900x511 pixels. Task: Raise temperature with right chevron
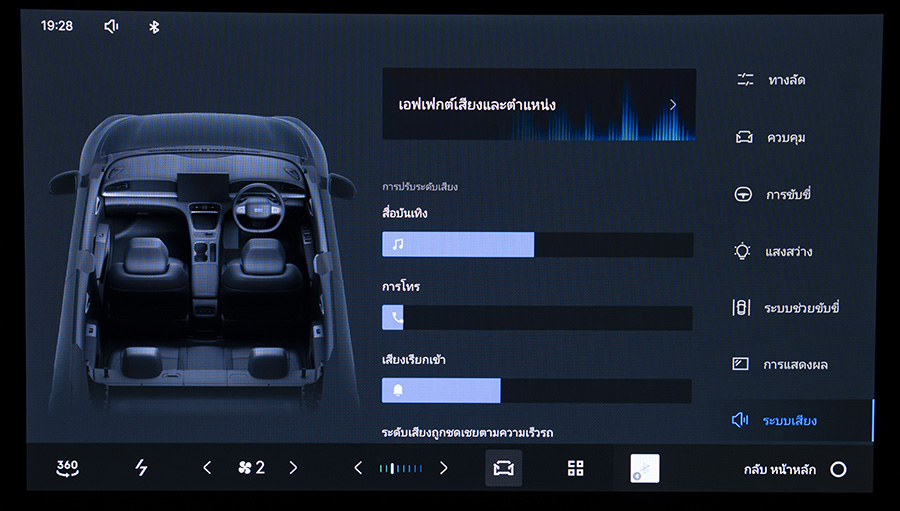click(443, 468)
